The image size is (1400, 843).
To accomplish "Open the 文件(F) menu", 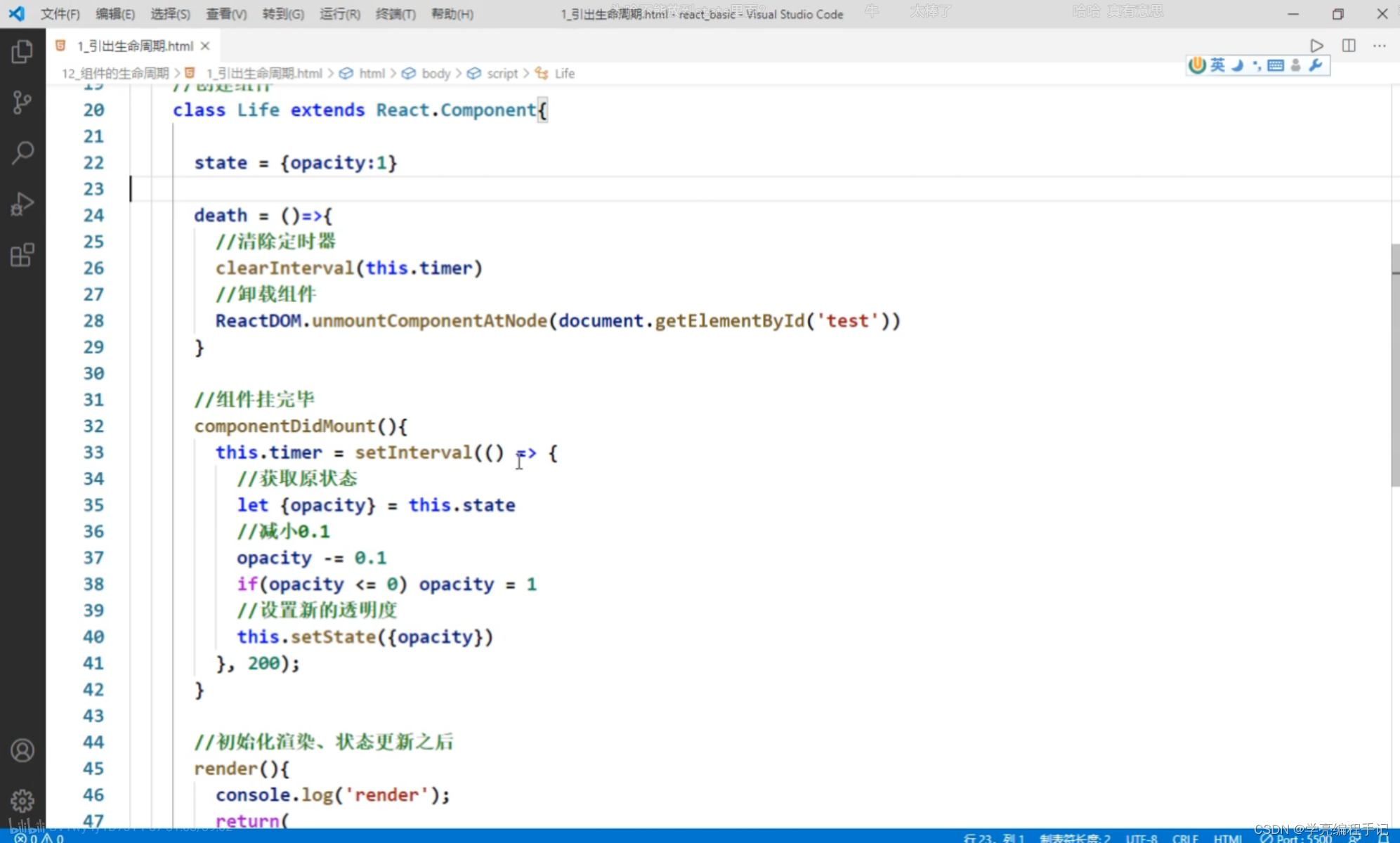I will point(60,14).
